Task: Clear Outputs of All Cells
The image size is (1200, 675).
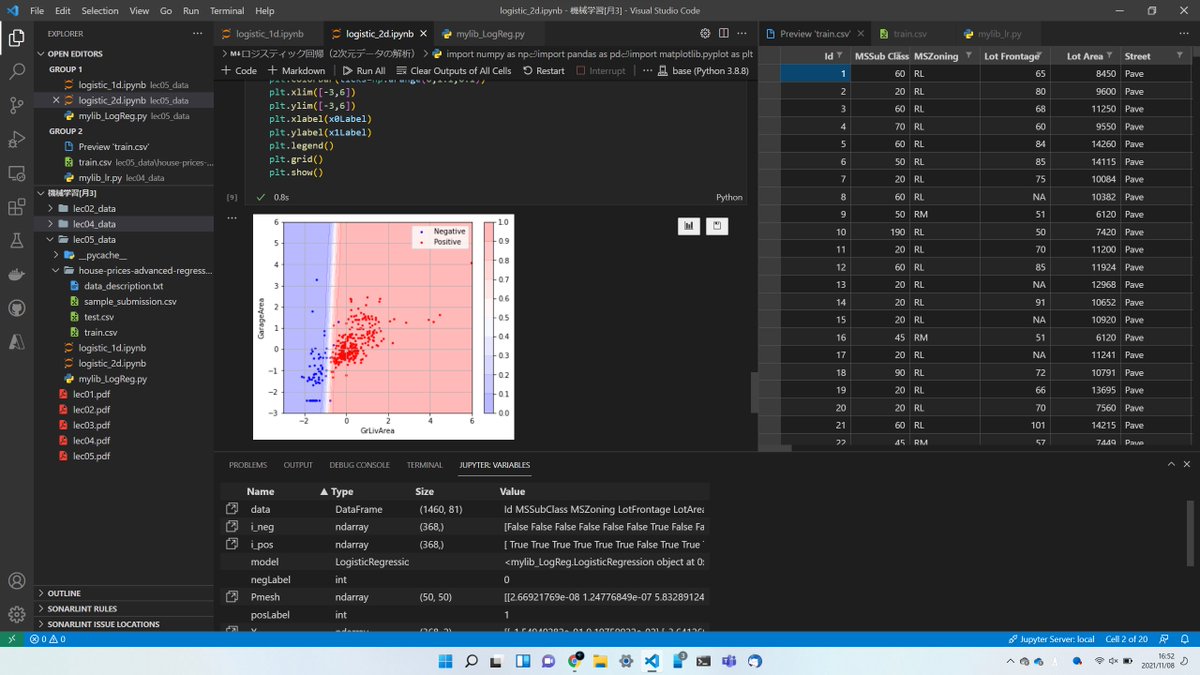Action: click(x=454, y=71)
